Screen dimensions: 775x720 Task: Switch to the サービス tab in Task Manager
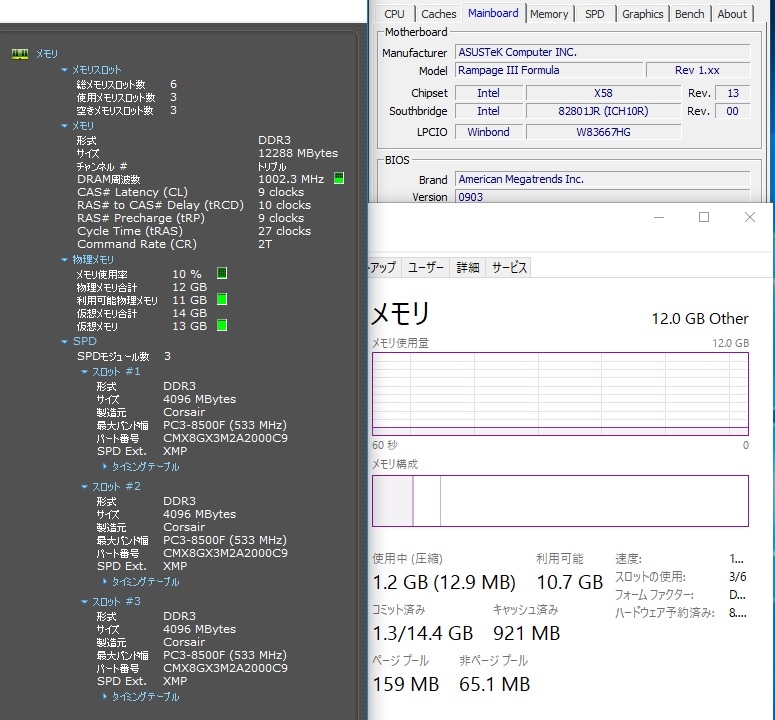[x=508, y=268]
